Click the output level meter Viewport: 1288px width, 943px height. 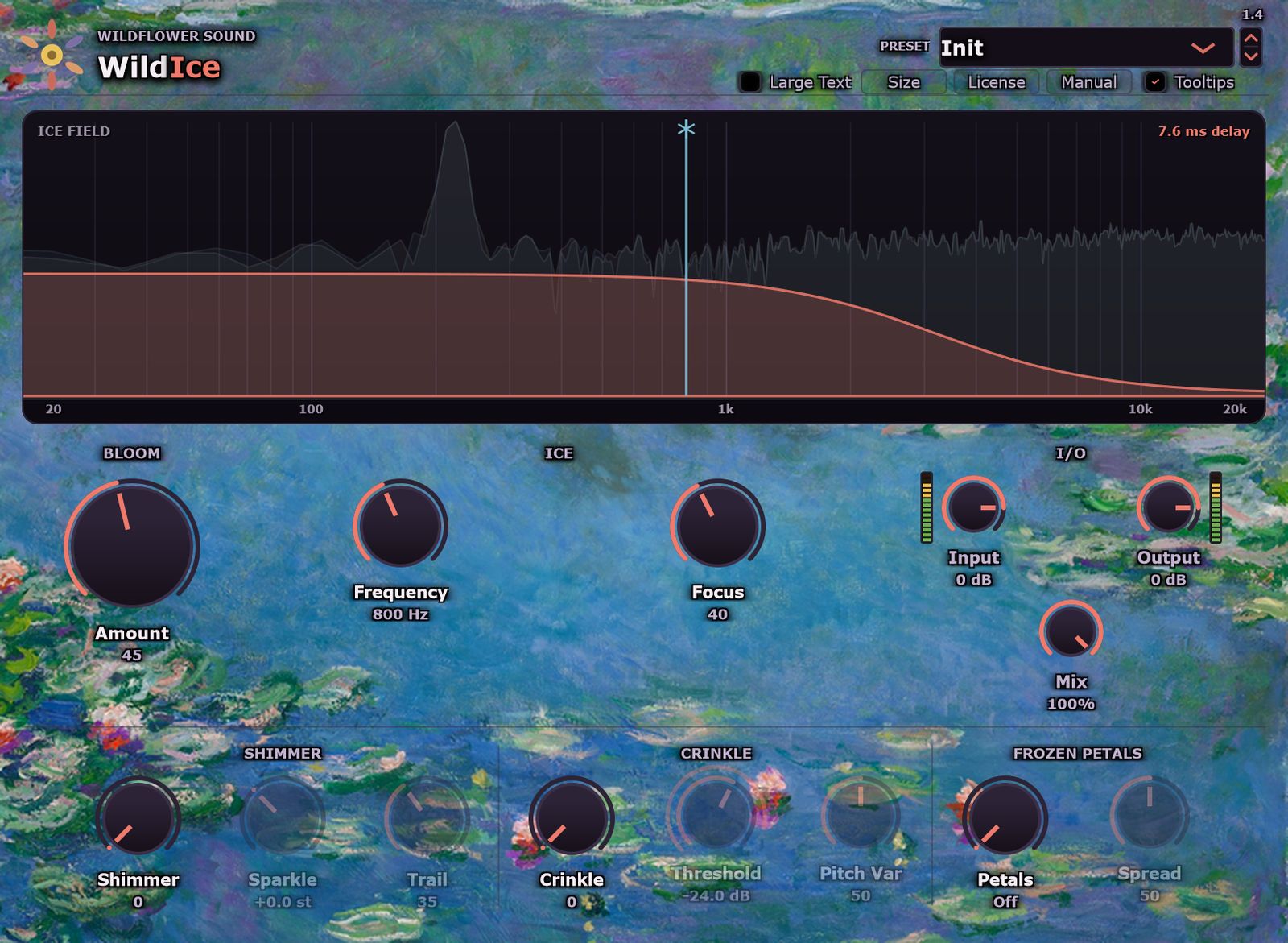point(1216,507)
